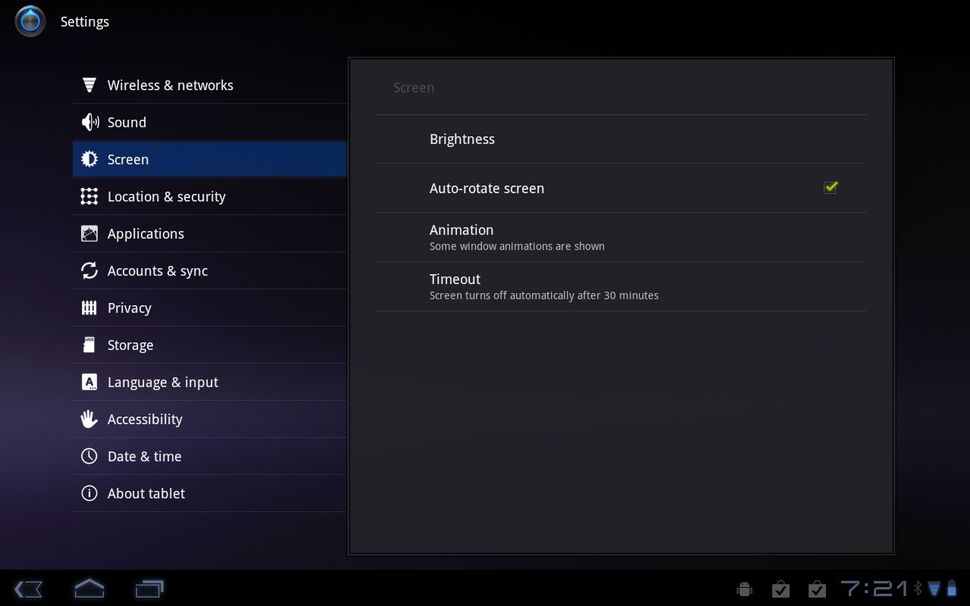
Task: Open the Applications settings section
Action: (200, 233)
